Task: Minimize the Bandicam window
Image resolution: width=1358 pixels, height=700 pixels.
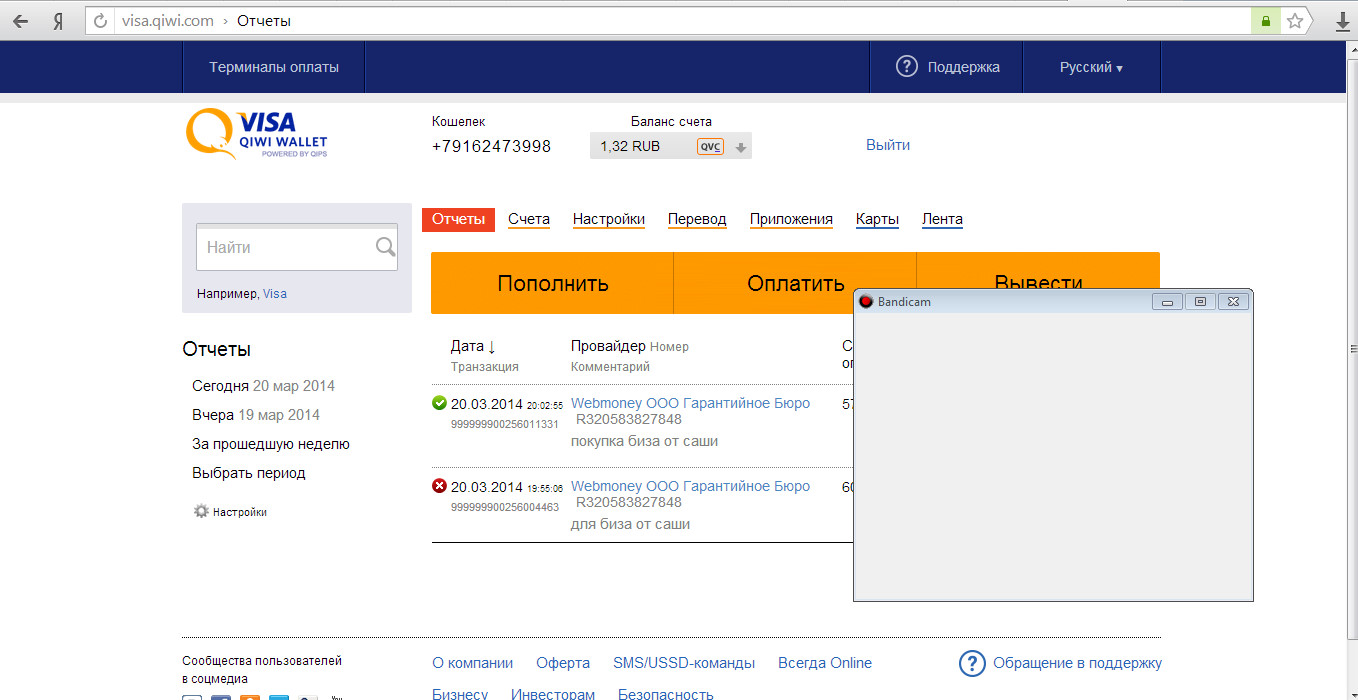Action: click(1167, 301)
